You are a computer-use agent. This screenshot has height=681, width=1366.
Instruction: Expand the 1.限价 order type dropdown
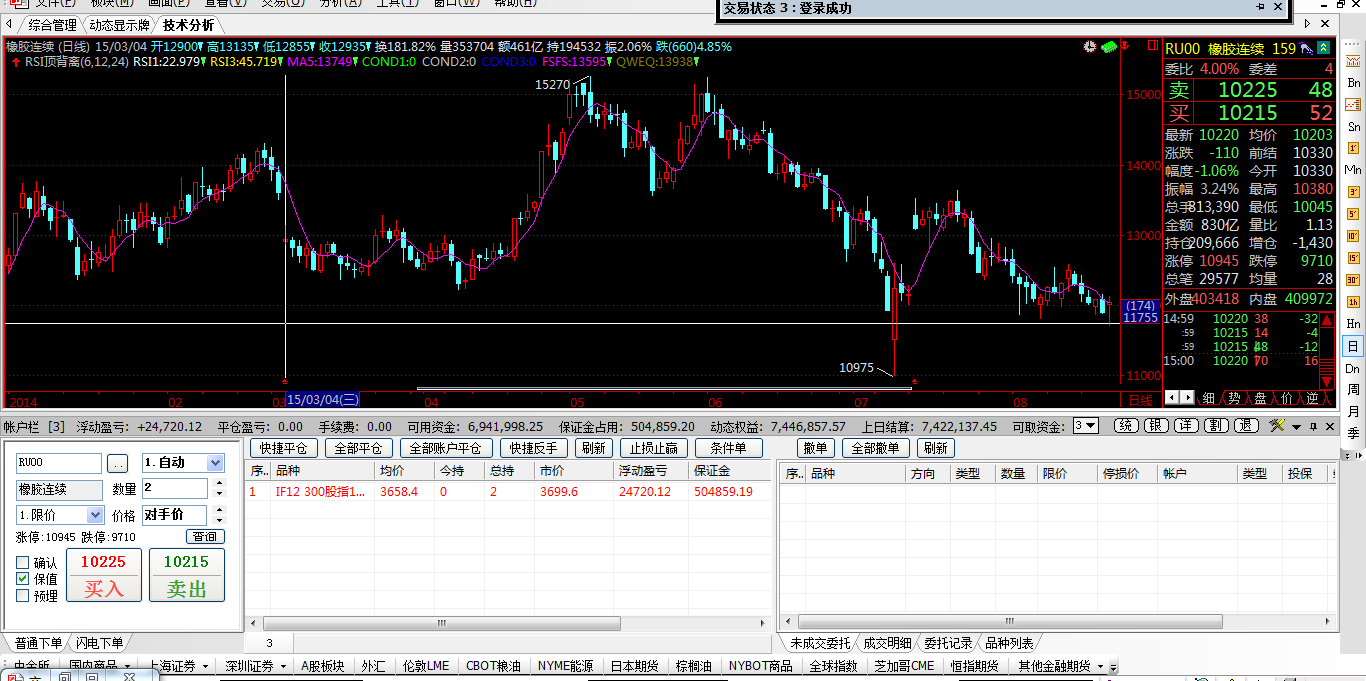(95, 515)
